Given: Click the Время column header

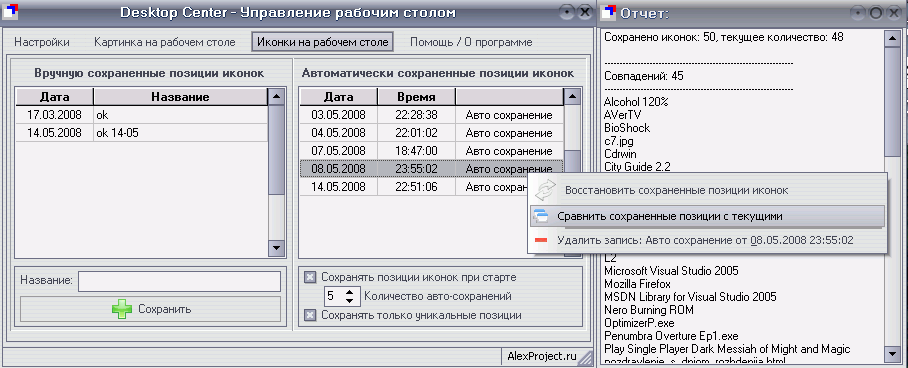Looking at the screenshot, I should [416, 97].
